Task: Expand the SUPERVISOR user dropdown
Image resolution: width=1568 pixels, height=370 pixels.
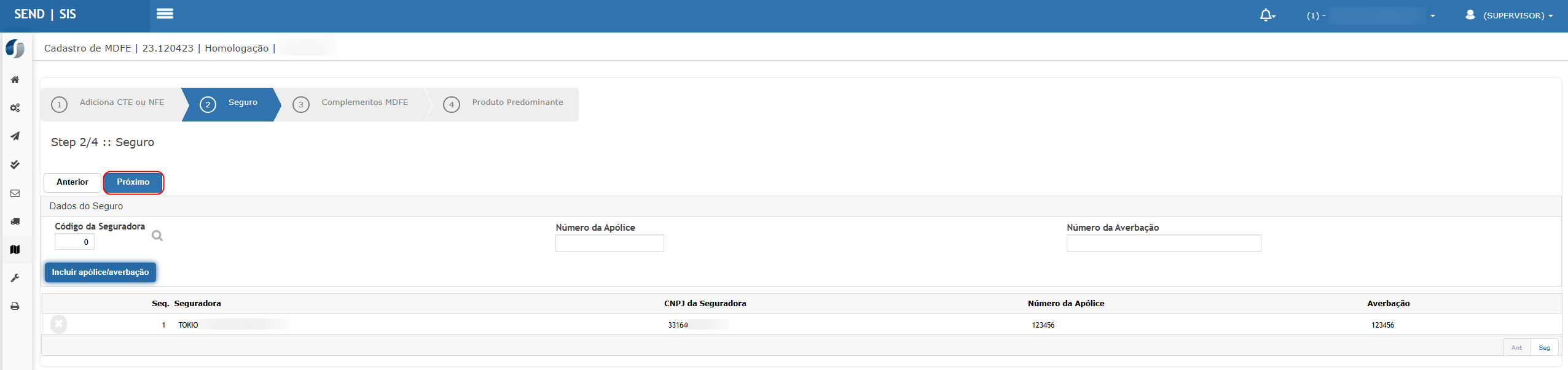Action: 1518,15
